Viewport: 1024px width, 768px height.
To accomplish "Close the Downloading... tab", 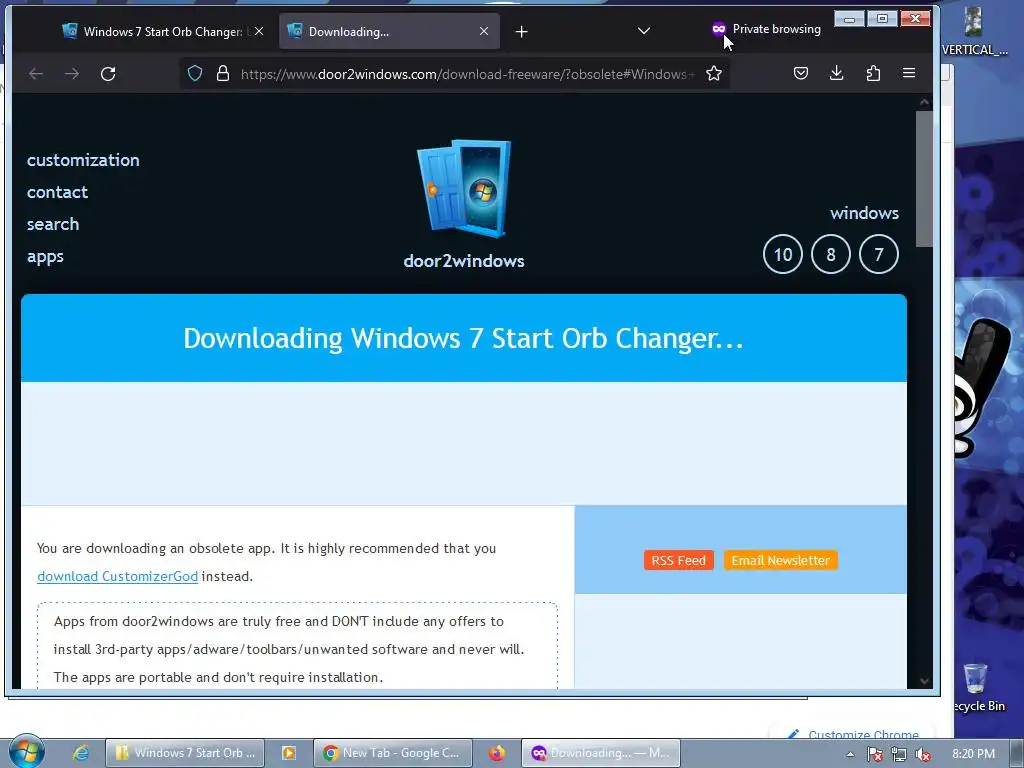I will pos(484,31).
